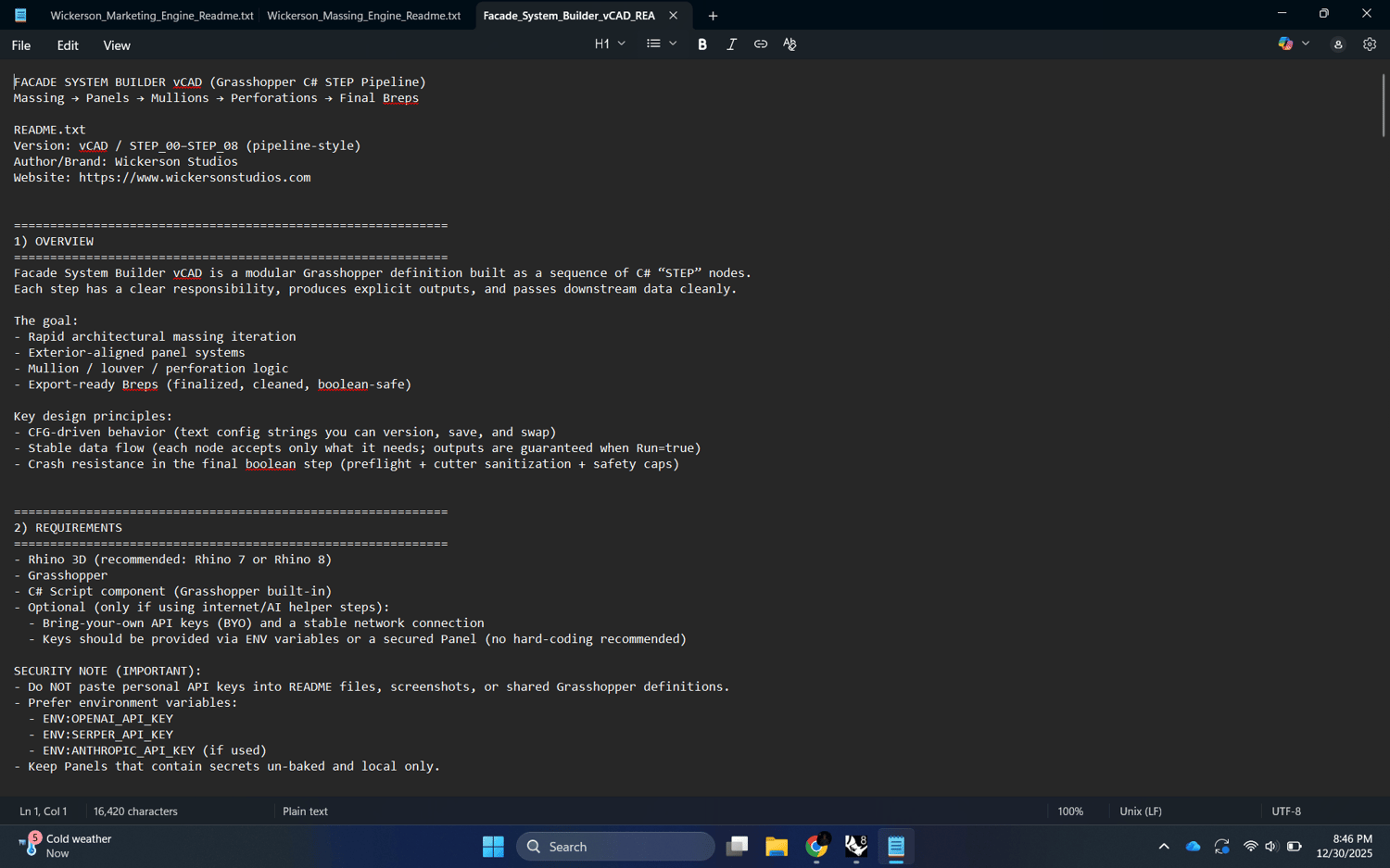
Task: Click the Ln 1, Col 1 position indicator
Action: coord(44,811)
